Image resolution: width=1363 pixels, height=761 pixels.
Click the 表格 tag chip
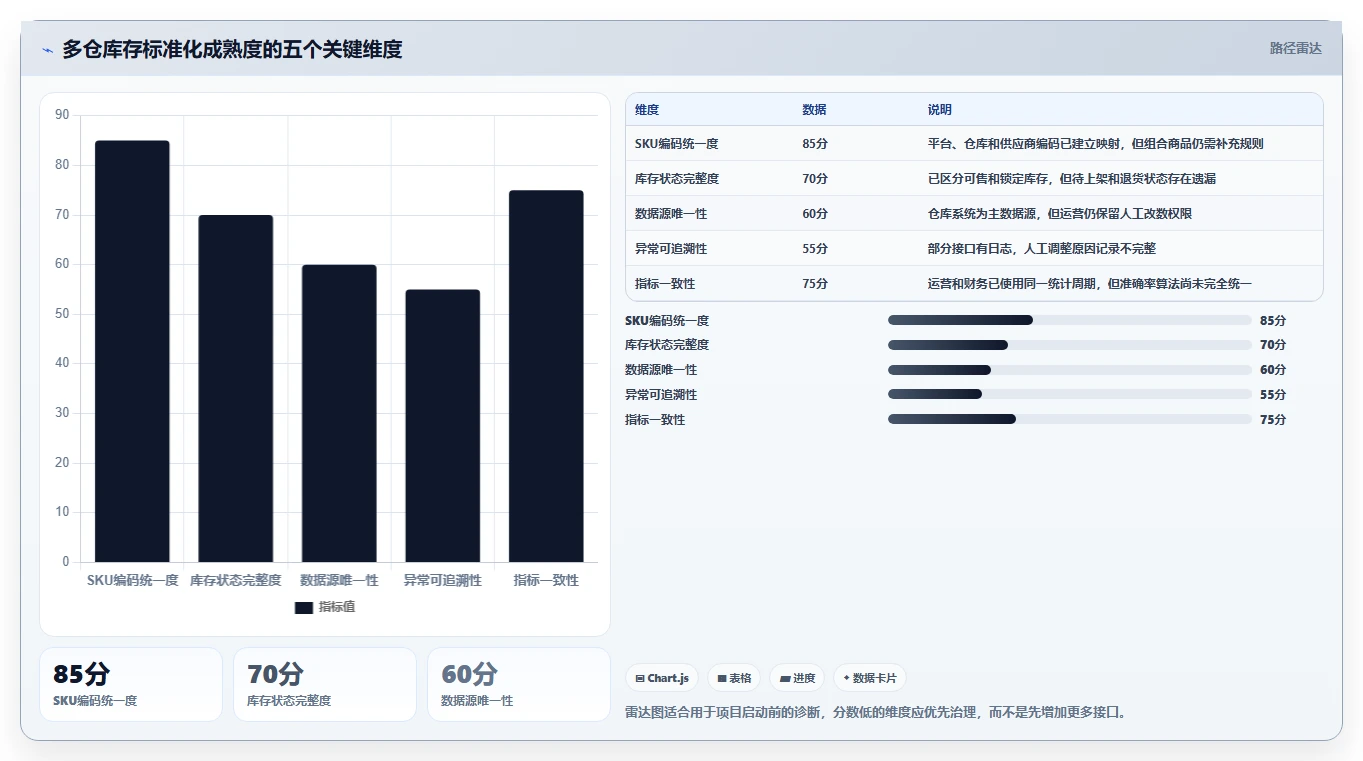pos(735,678)
